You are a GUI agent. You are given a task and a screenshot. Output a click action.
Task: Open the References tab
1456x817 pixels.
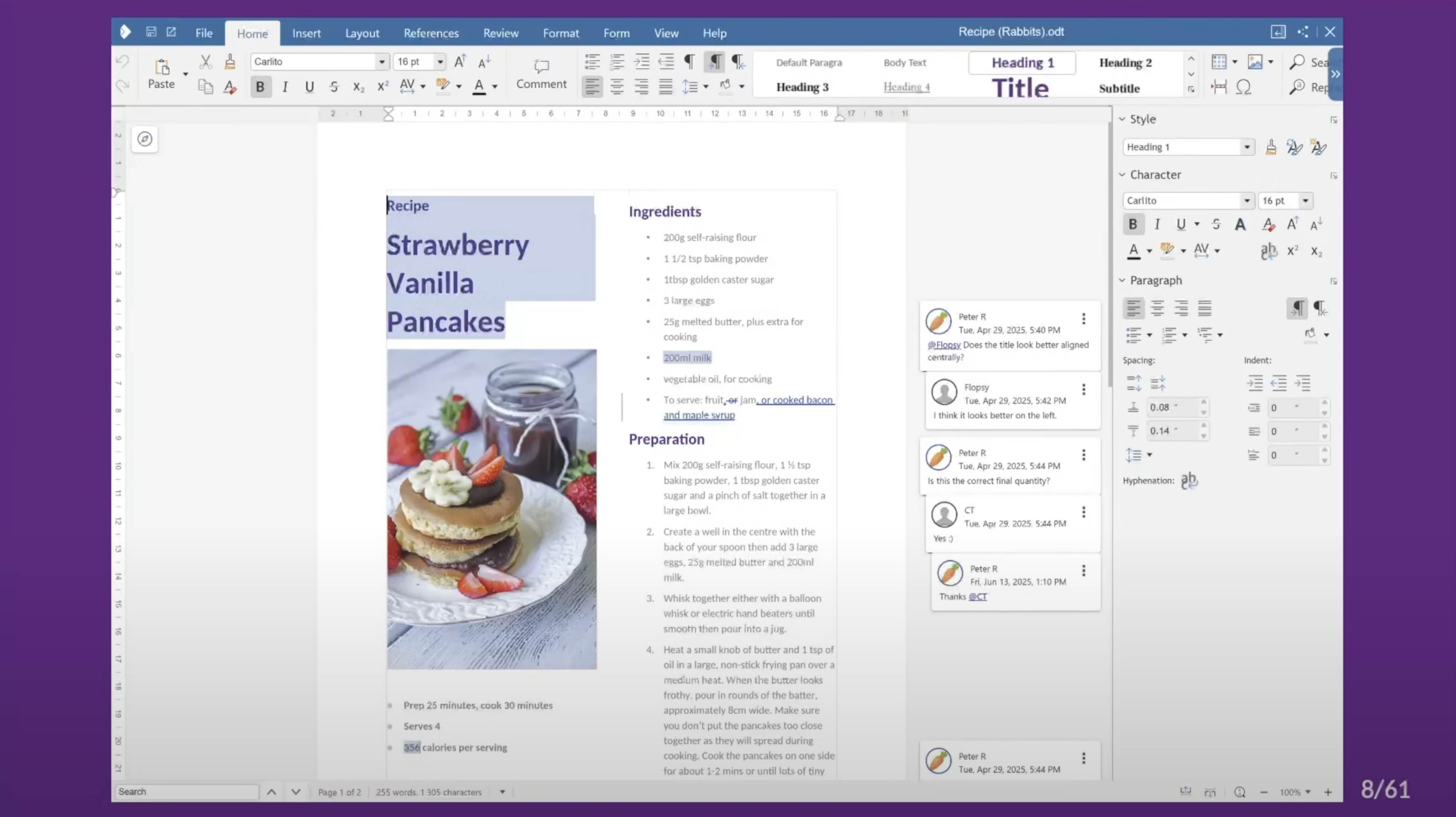click(431, 33)
